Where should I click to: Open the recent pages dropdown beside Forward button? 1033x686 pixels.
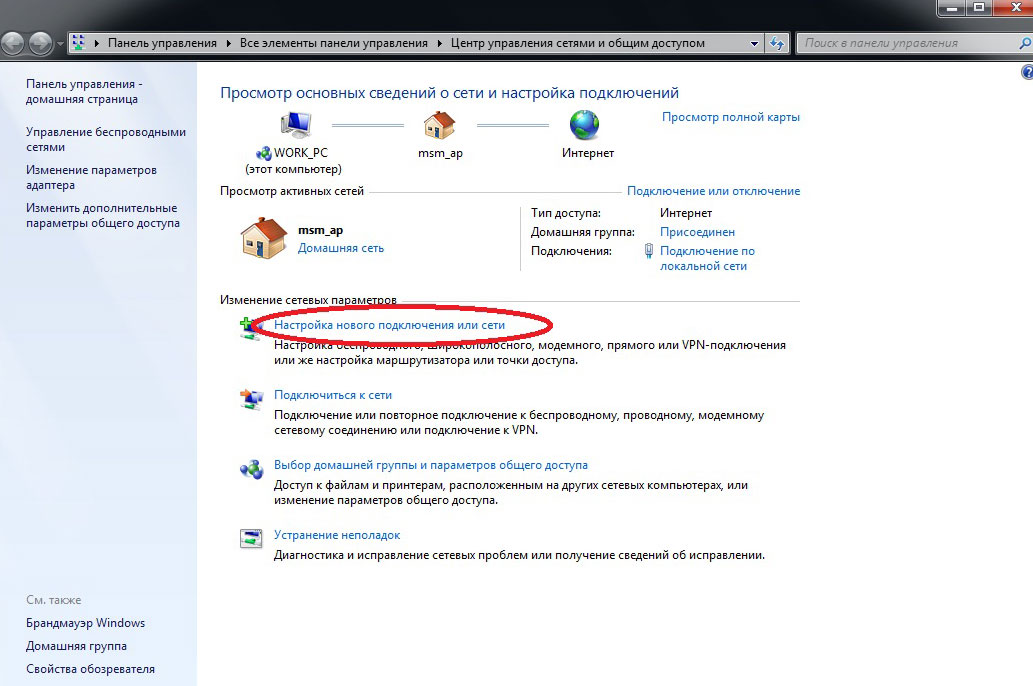click(60, 43)
